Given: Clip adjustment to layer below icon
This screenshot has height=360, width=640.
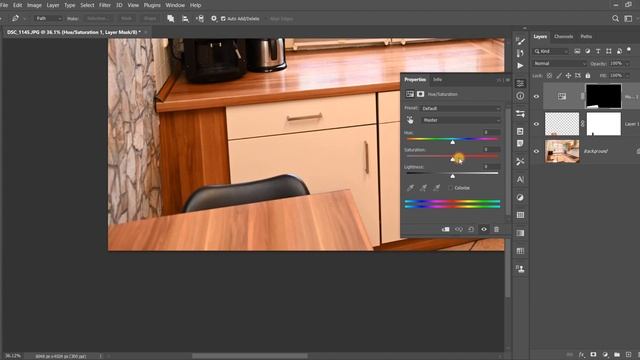Looking at the screenshot, I should tap(446, 229).
